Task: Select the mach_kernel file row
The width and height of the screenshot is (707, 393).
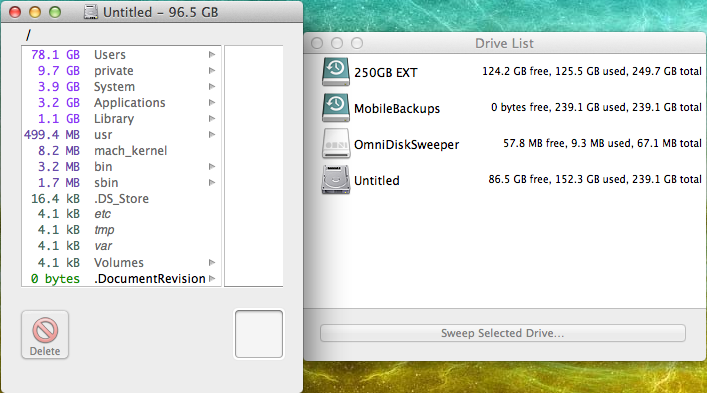Action: pyautogui.click(x=121, y=151)
